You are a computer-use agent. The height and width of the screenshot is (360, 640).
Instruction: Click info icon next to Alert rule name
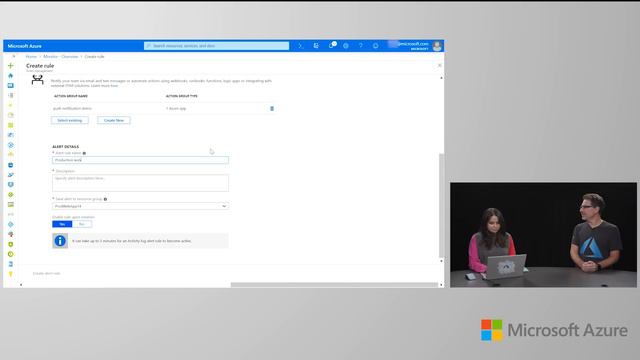coord(84,153)
